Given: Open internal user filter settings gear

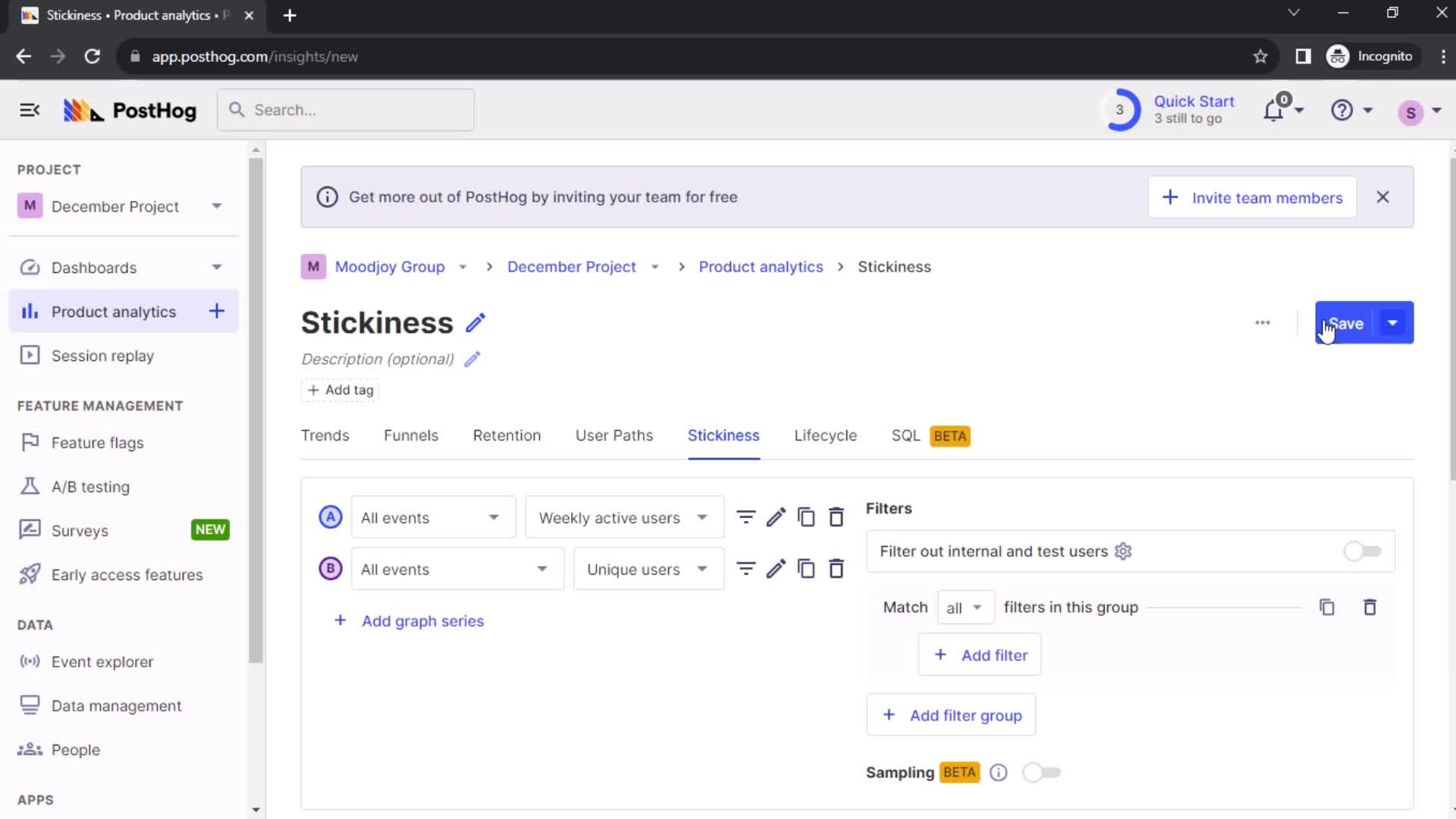Looking at the screenshot, I should pos(1123,551).
